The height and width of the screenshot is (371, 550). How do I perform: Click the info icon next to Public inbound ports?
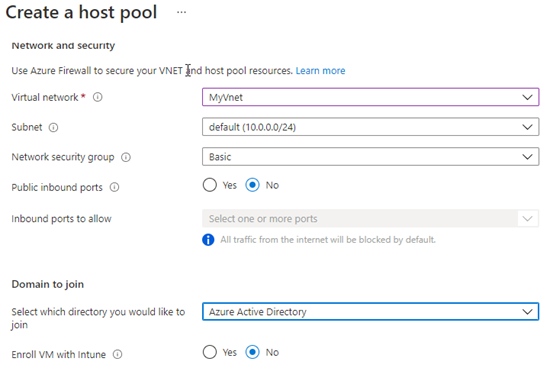pos(114,187)
